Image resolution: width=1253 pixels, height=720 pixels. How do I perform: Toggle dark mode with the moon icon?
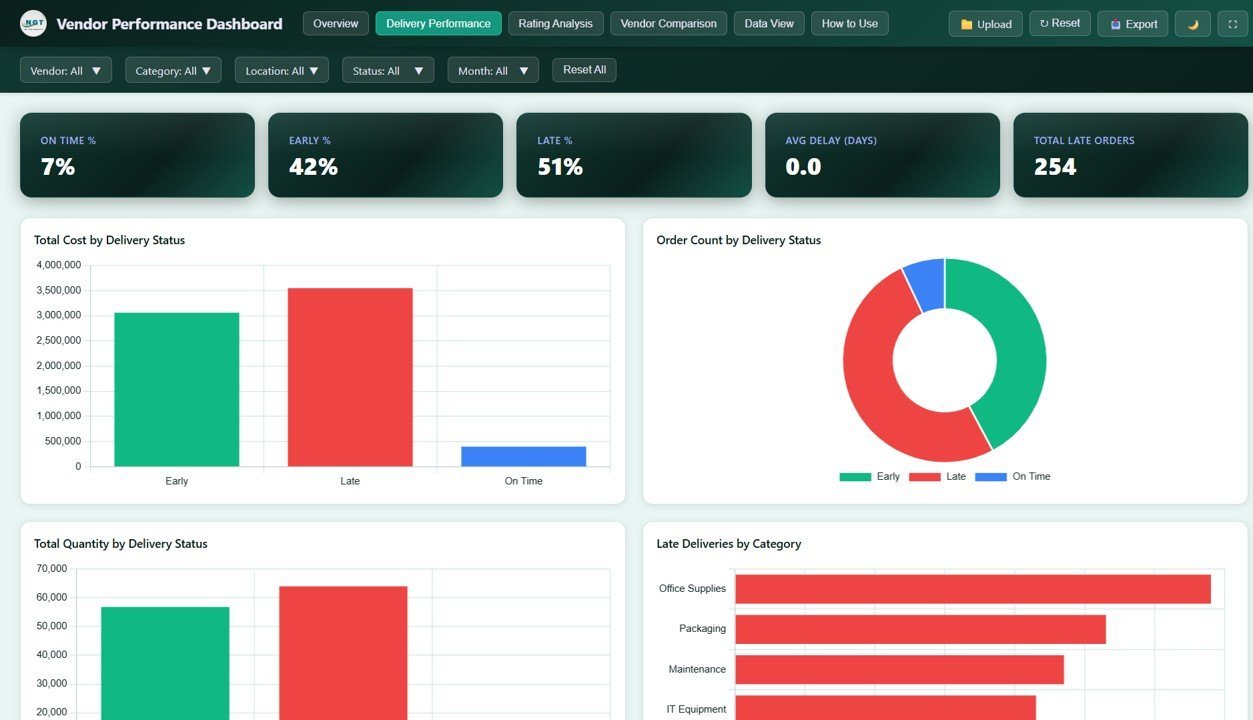(1192, 23)
